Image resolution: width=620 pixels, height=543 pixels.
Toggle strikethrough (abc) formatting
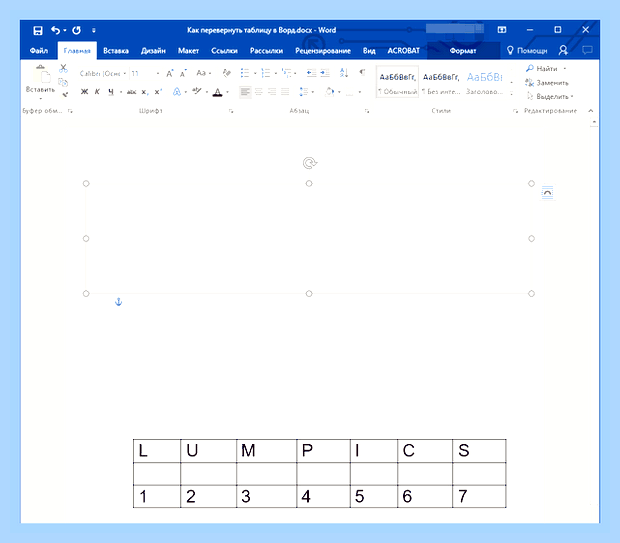coord(131,92)
